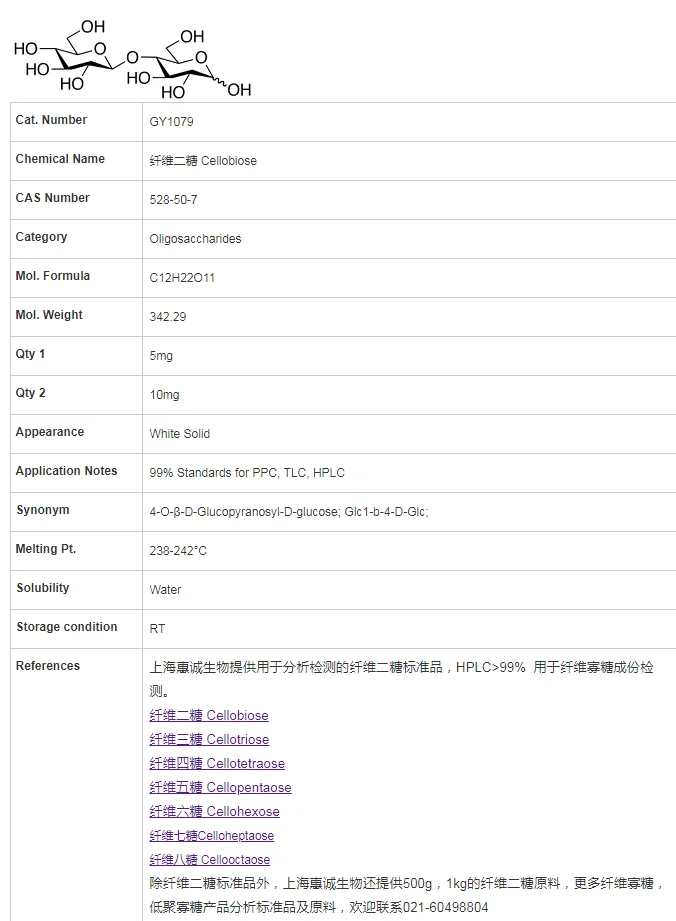The width and height of the screenshot is (676, 921).
Task: Select molecular formula C12H22O11
Action: pos(182,278)
